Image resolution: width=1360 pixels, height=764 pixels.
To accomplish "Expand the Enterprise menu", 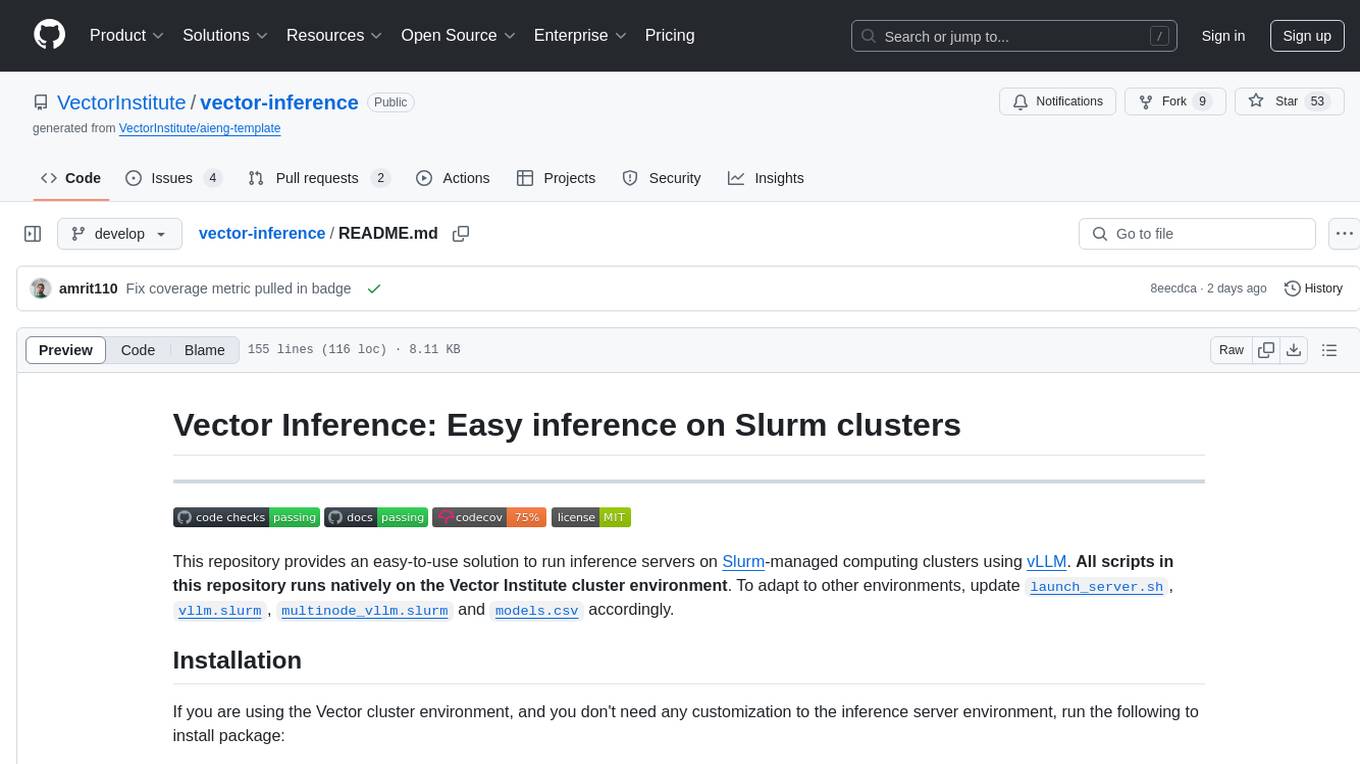I will [580, 35].
